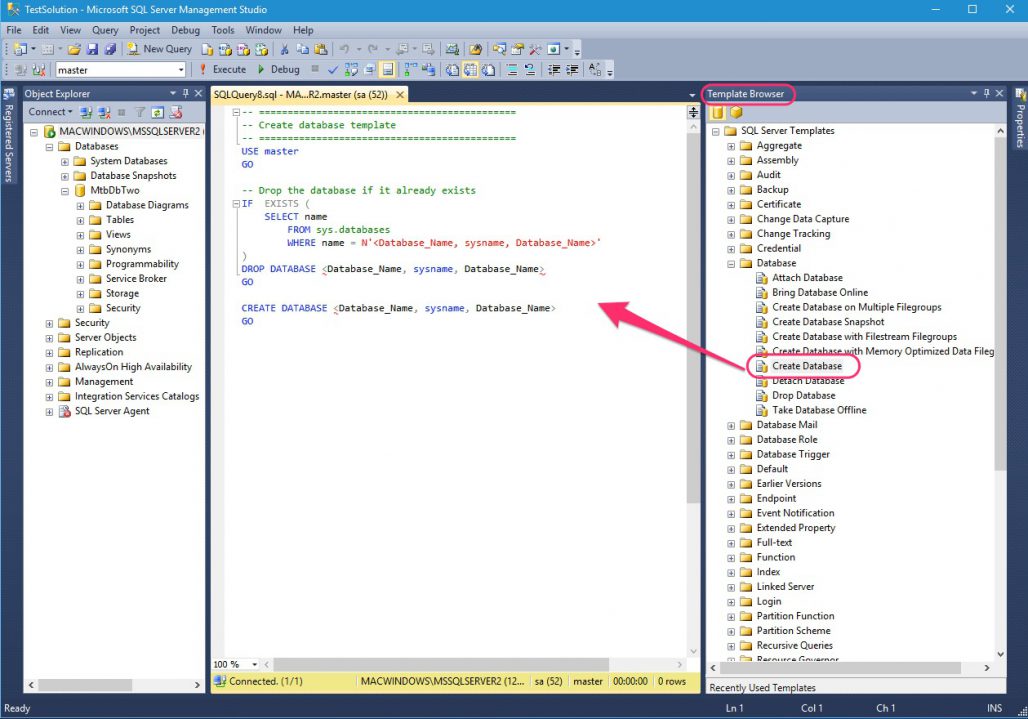
Task: Select the Create Database template
Action: (806, 366)
